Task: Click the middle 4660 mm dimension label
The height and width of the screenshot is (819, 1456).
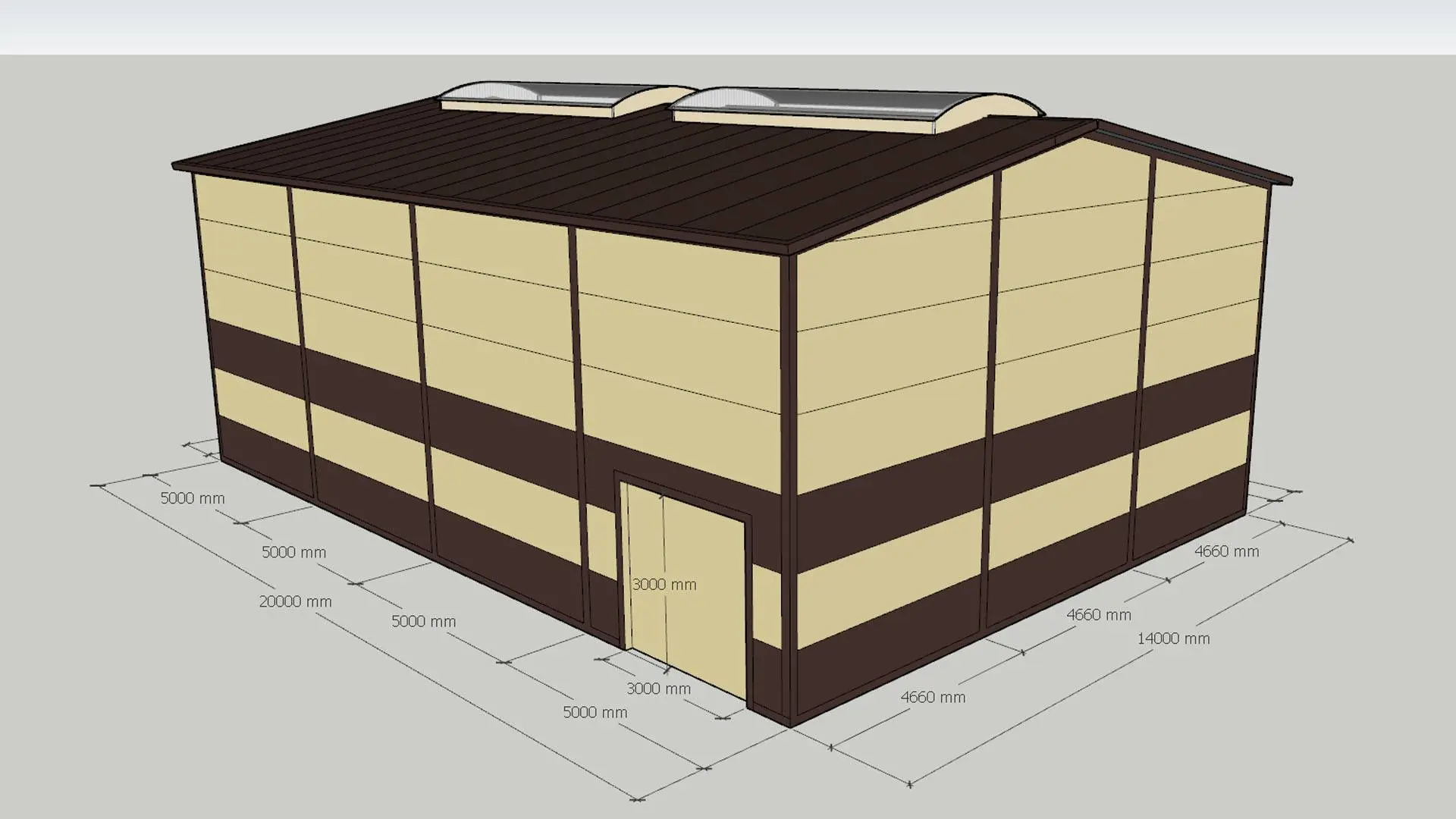Action: click(x=1098, y=615)
